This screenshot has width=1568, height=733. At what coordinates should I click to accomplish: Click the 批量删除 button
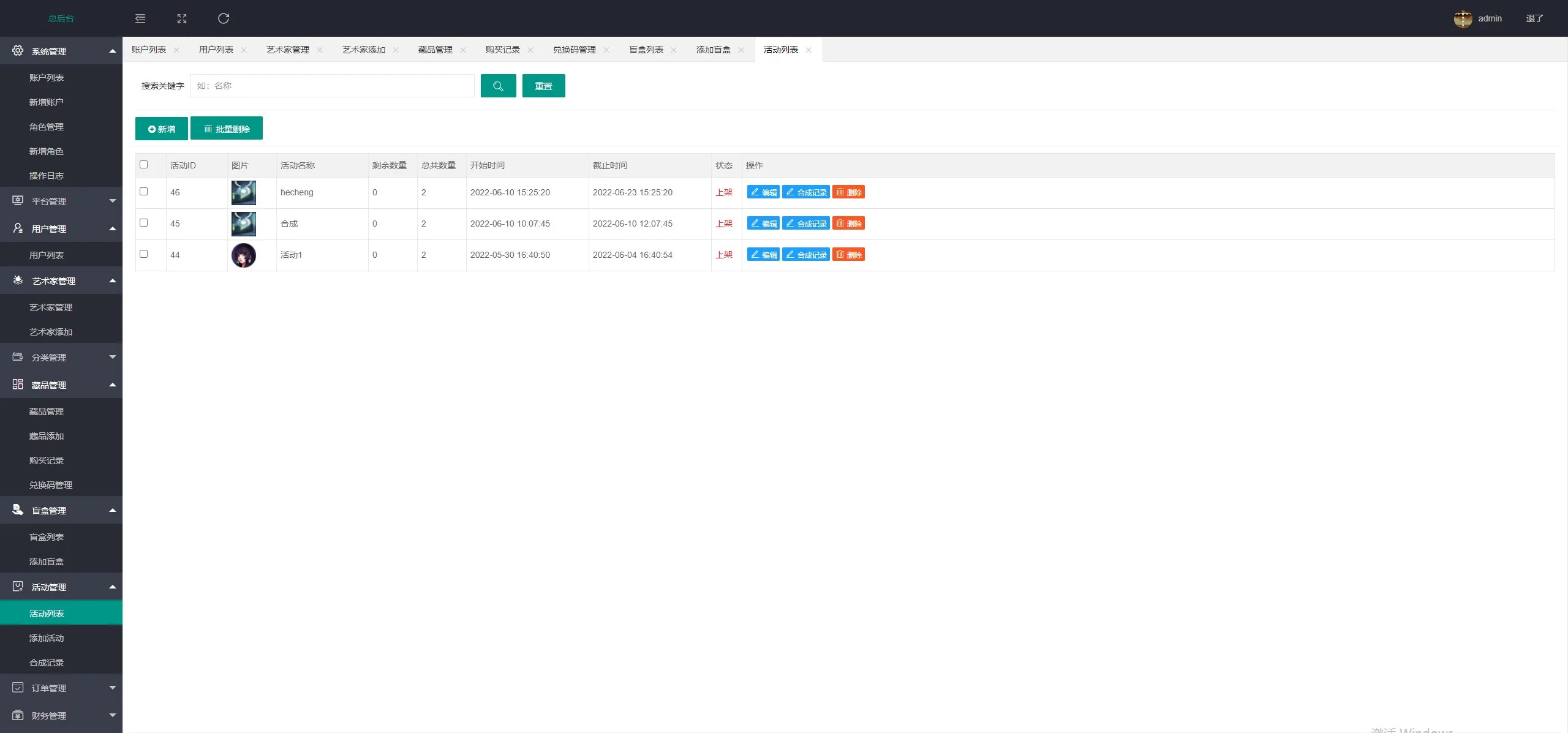[x=227, y=129]
